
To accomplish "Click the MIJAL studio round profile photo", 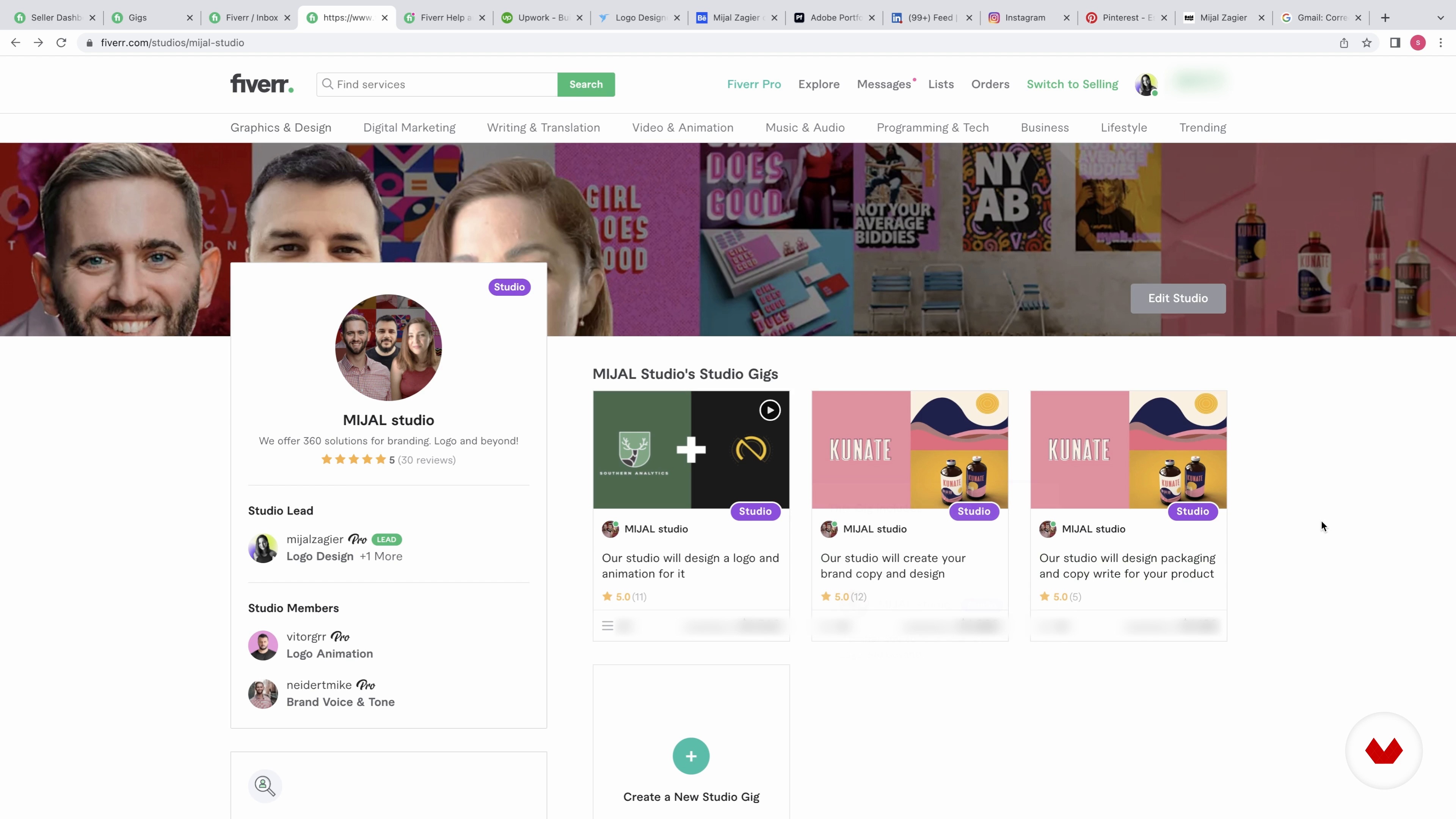I will pos(388,347).
